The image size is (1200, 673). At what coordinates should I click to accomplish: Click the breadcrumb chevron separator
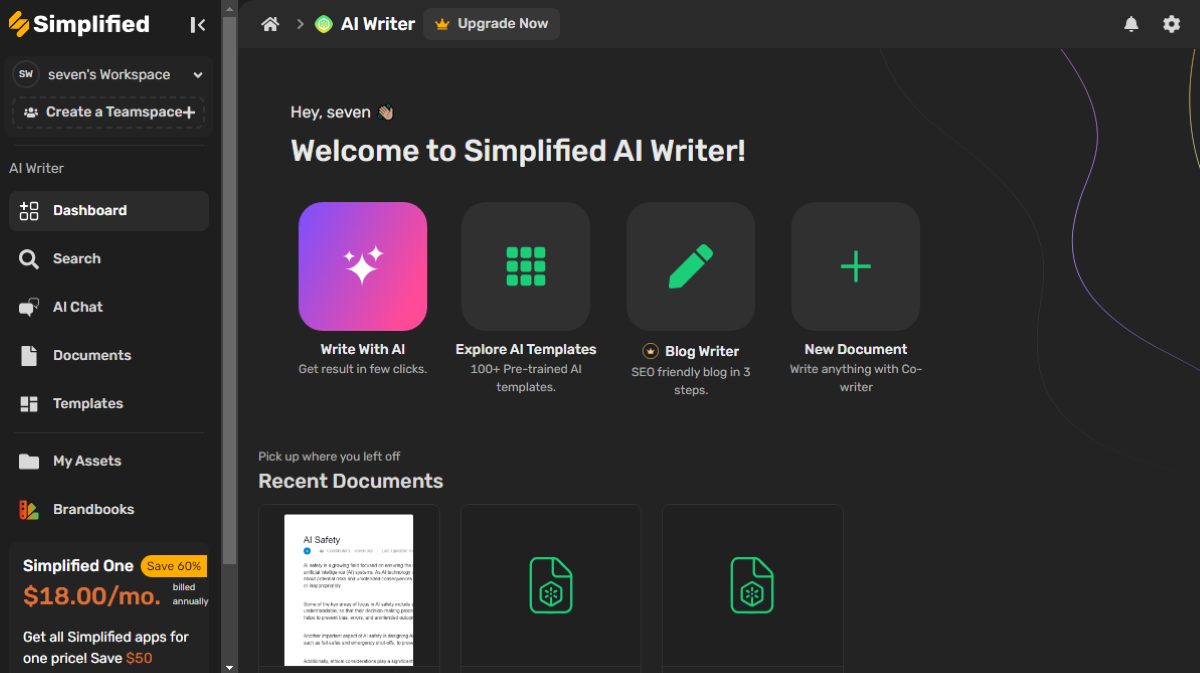pyautogui.click(x=299, y=24)
